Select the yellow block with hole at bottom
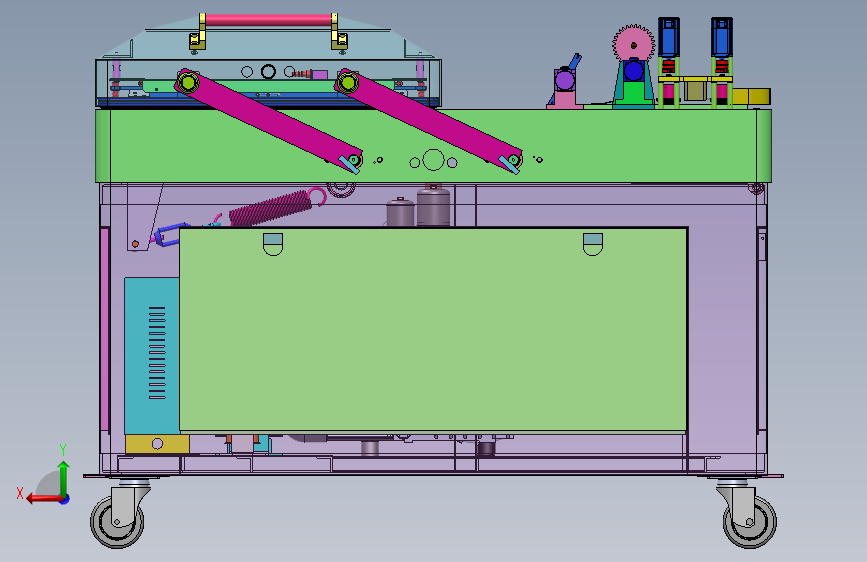 pos(157,444)
